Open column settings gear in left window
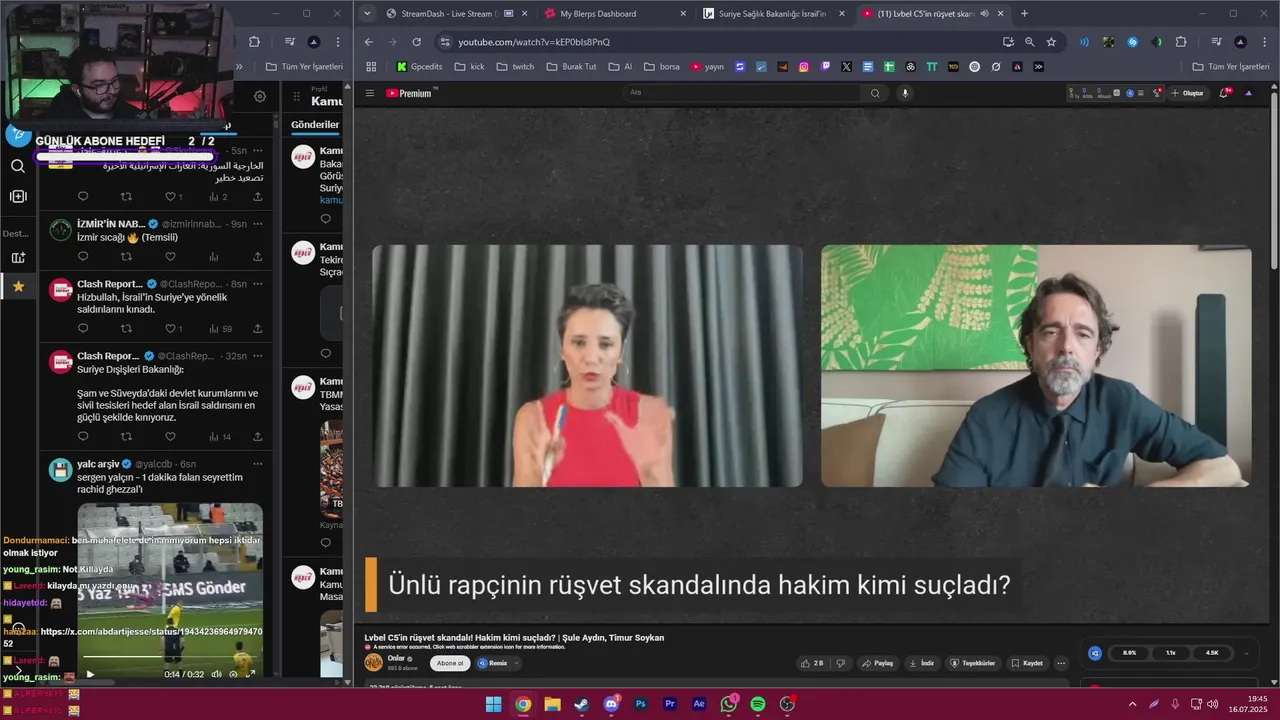 tap(260, 97)
